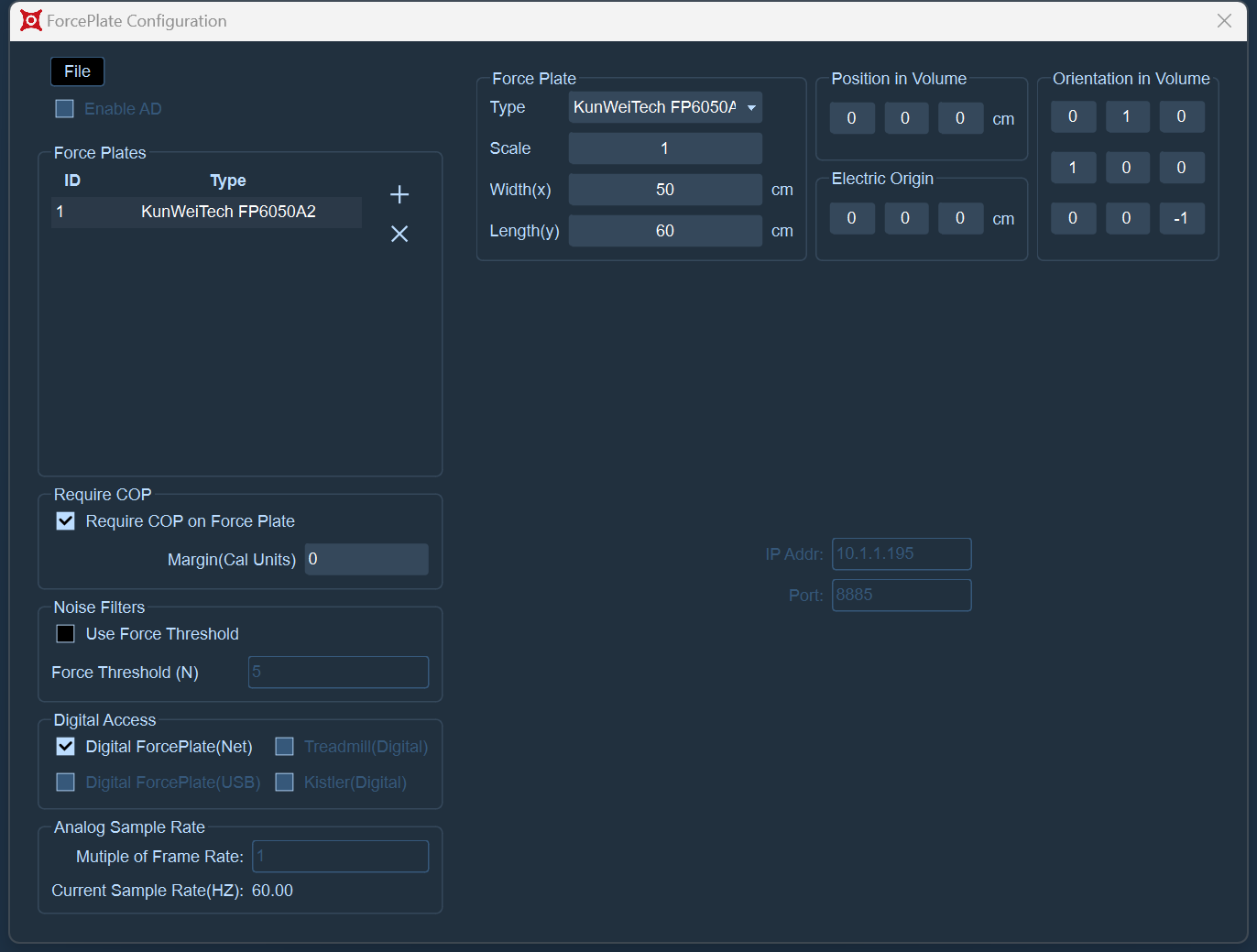Toggle Digital ForcePlate(Net) checkbox

click(66, 747)
